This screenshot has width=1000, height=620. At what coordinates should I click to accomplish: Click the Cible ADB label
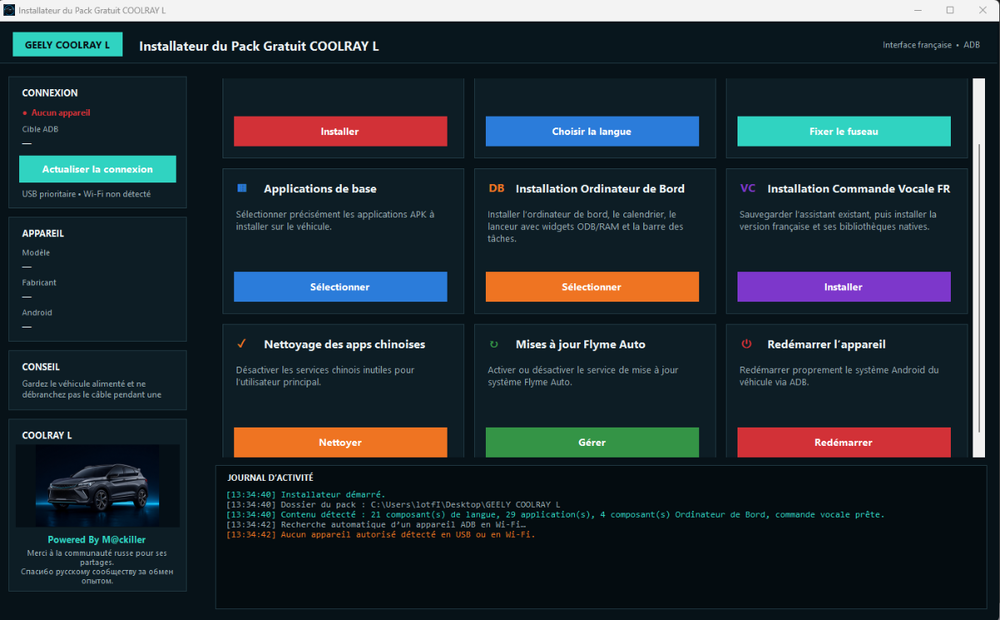click(x=40, y=129)
